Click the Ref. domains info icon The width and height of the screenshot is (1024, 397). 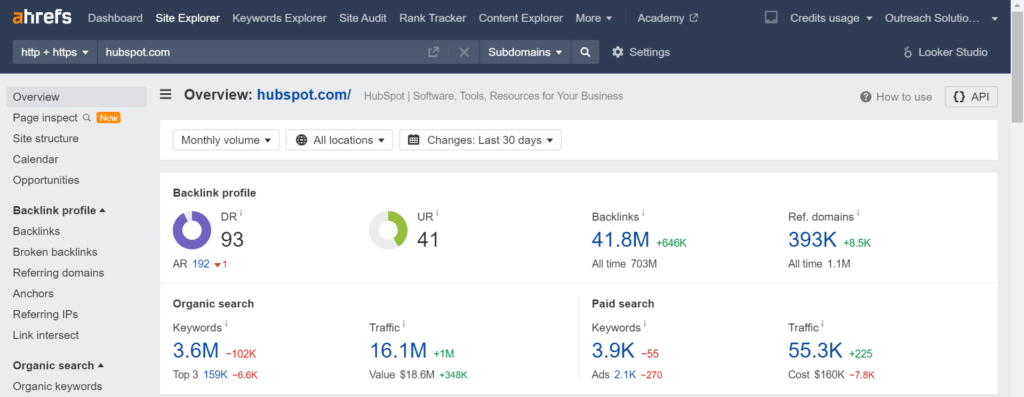coord(858,214)
